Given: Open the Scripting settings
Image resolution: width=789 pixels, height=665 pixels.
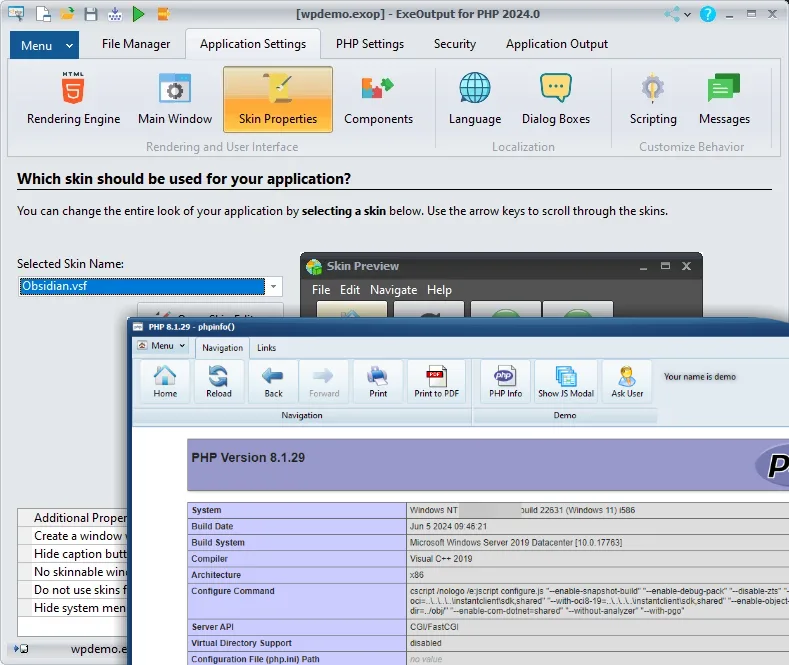Looking at the screenshot, I should coord(653,99).
